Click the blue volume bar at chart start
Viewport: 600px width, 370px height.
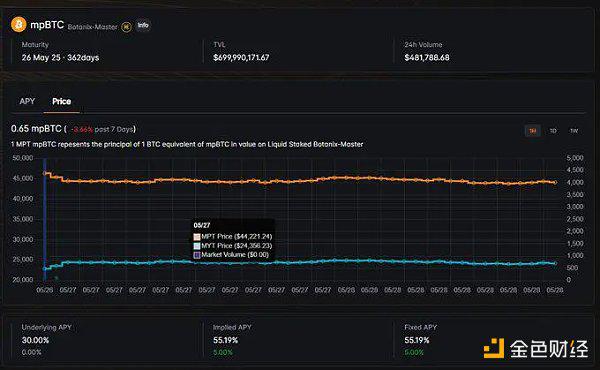(45, 219)
